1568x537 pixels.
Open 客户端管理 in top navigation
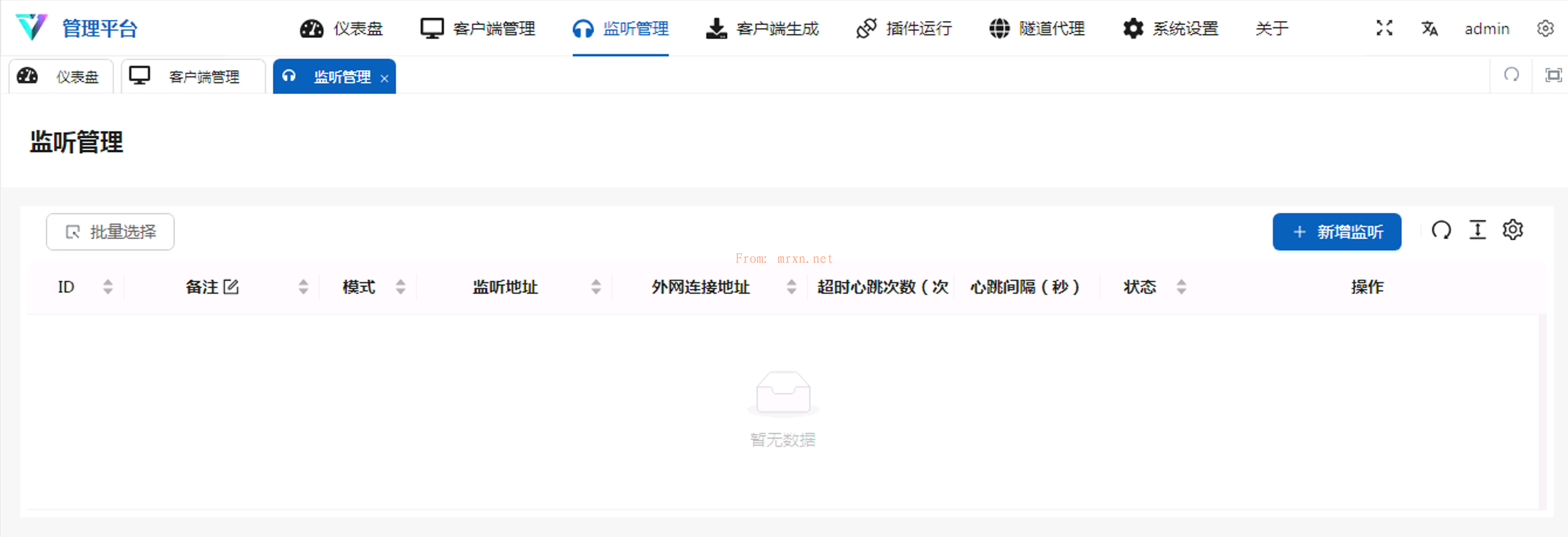(x=478, y=28)
